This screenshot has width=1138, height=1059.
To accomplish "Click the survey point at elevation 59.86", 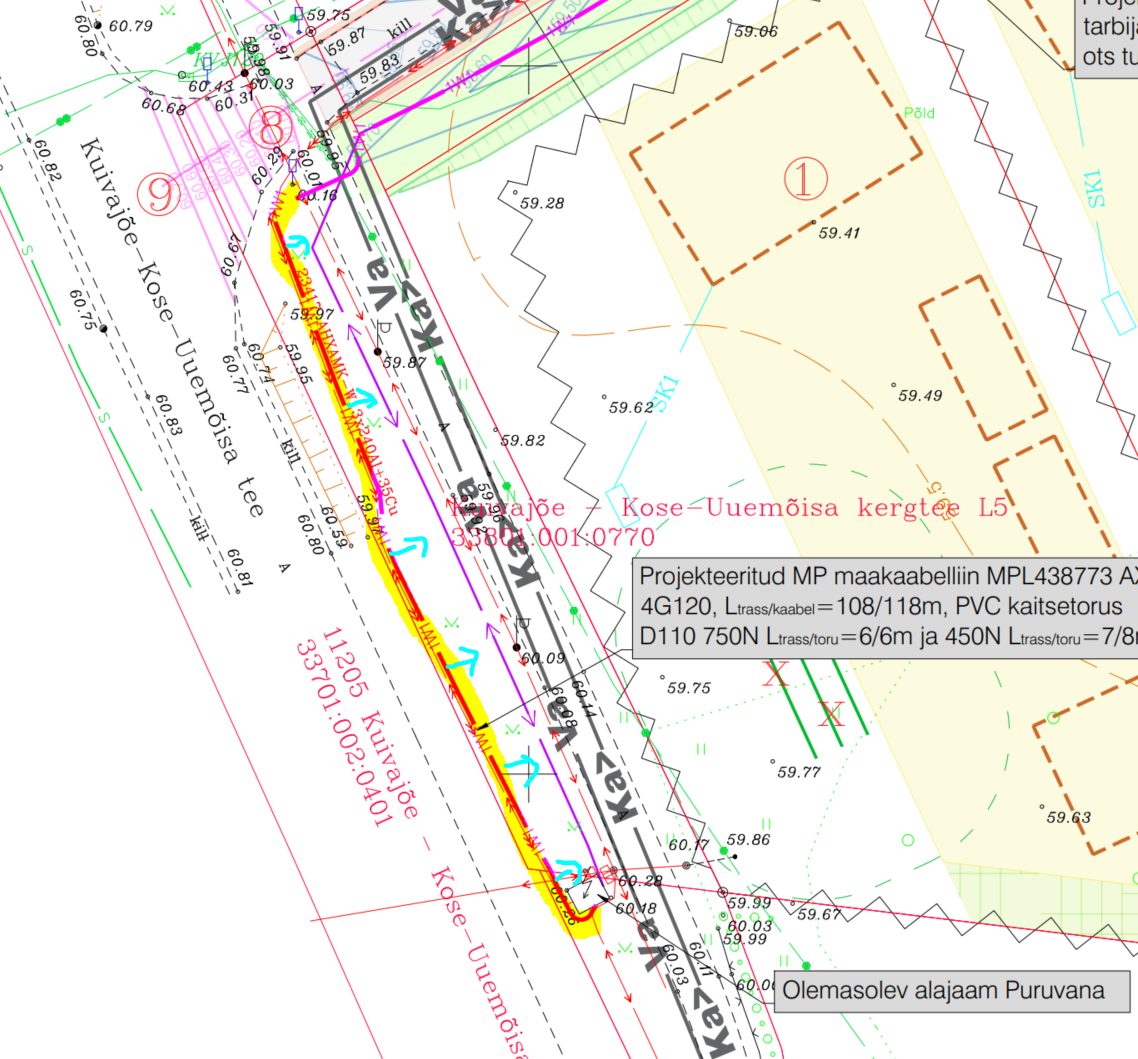I will (x=733, y=856).
